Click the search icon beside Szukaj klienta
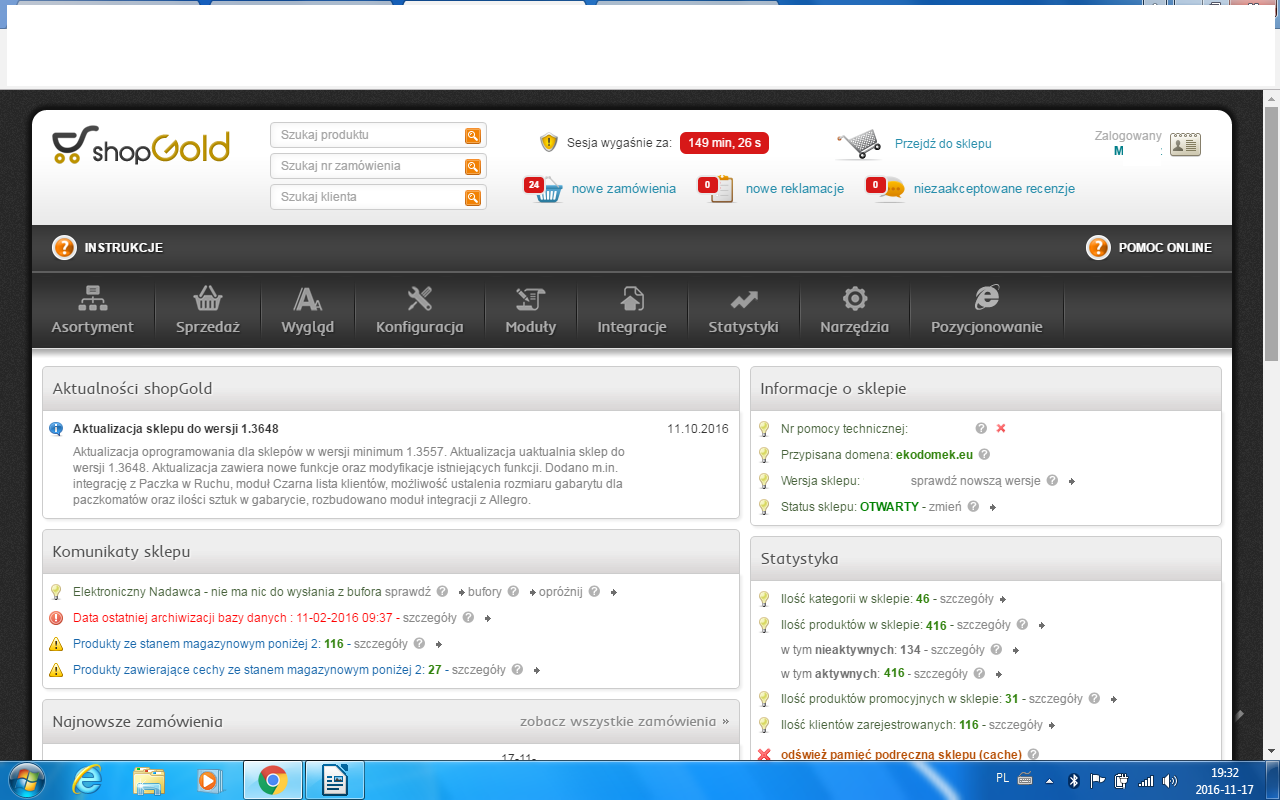 473,198
